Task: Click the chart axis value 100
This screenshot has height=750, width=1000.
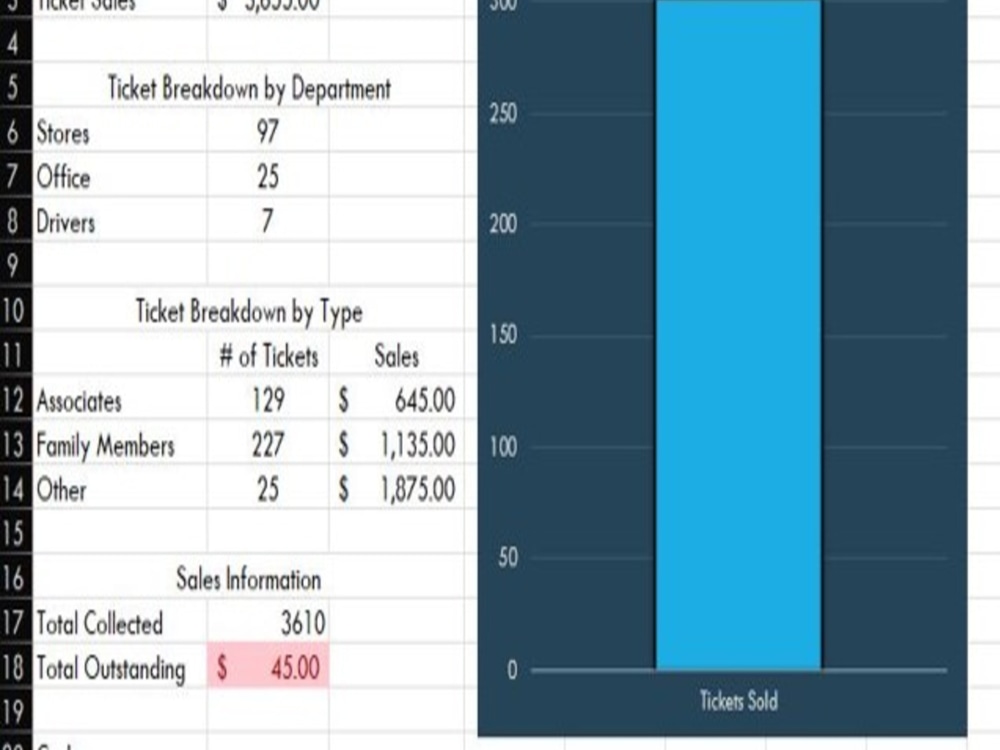Action: click(503, 446)
